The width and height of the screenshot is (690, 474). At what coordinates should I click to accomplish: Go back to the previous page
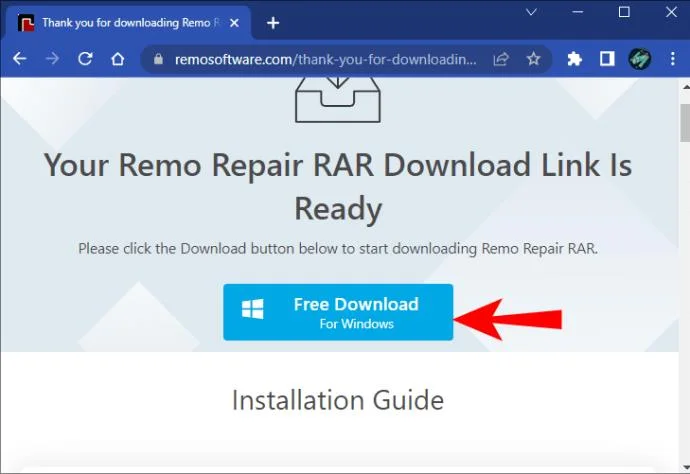20,59
